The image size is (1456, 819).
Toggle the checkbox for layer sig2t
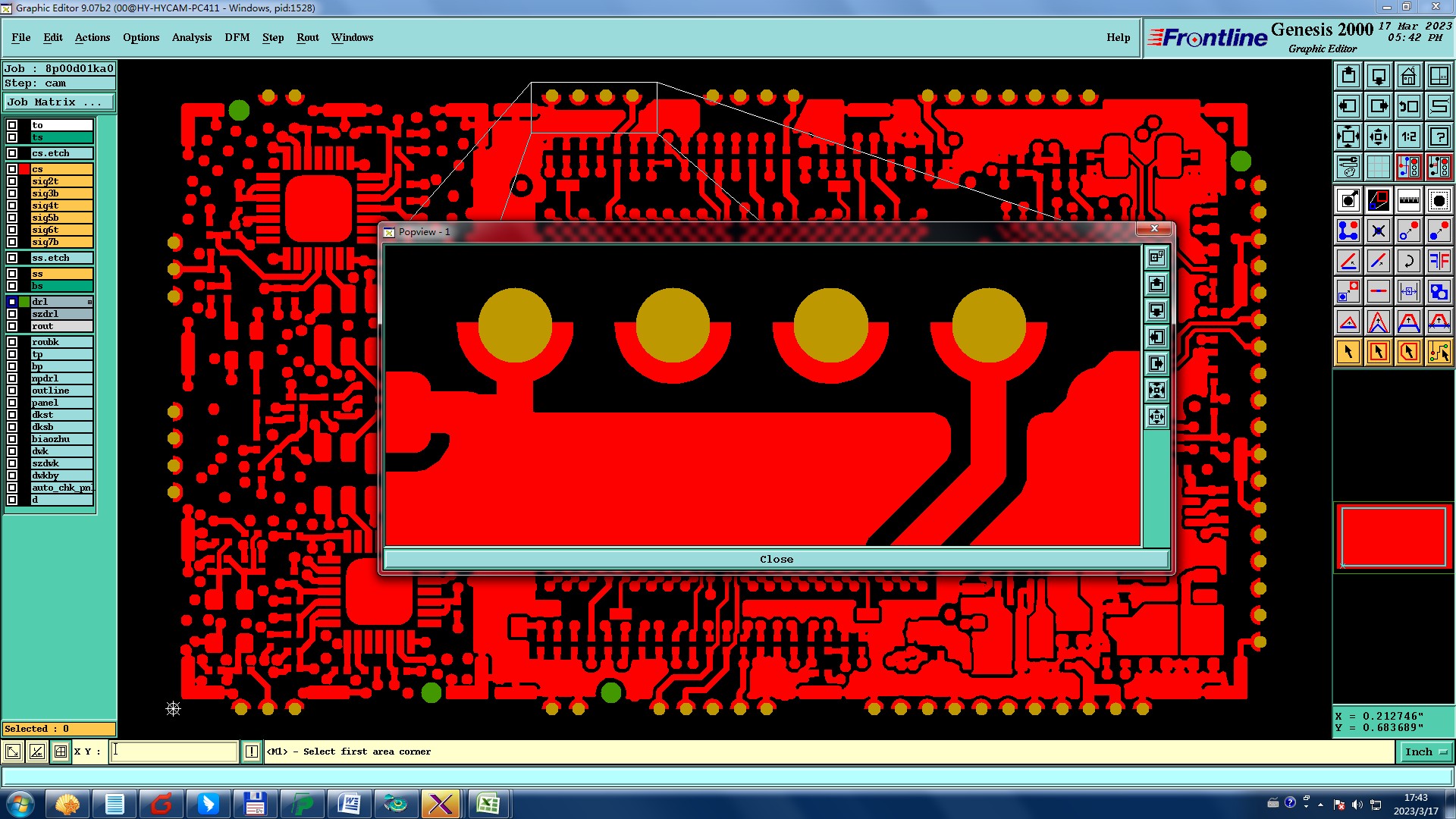pyautogui.click(x=12, y=181)
